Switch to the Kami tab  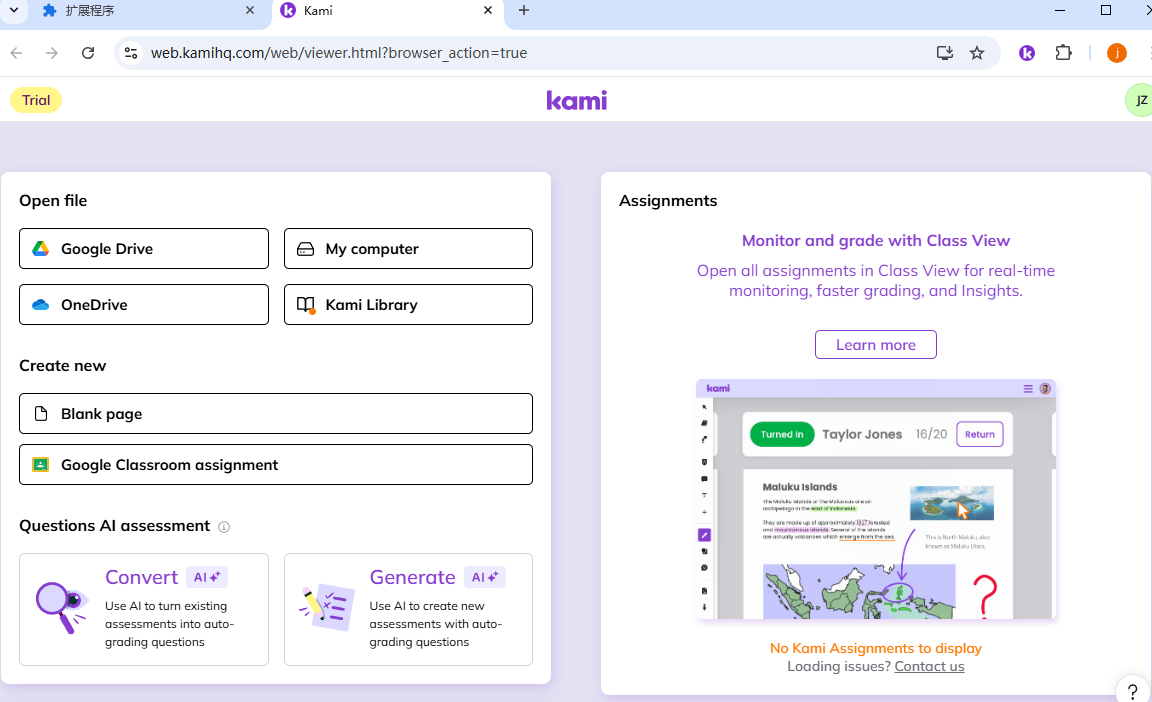(386, 11)
